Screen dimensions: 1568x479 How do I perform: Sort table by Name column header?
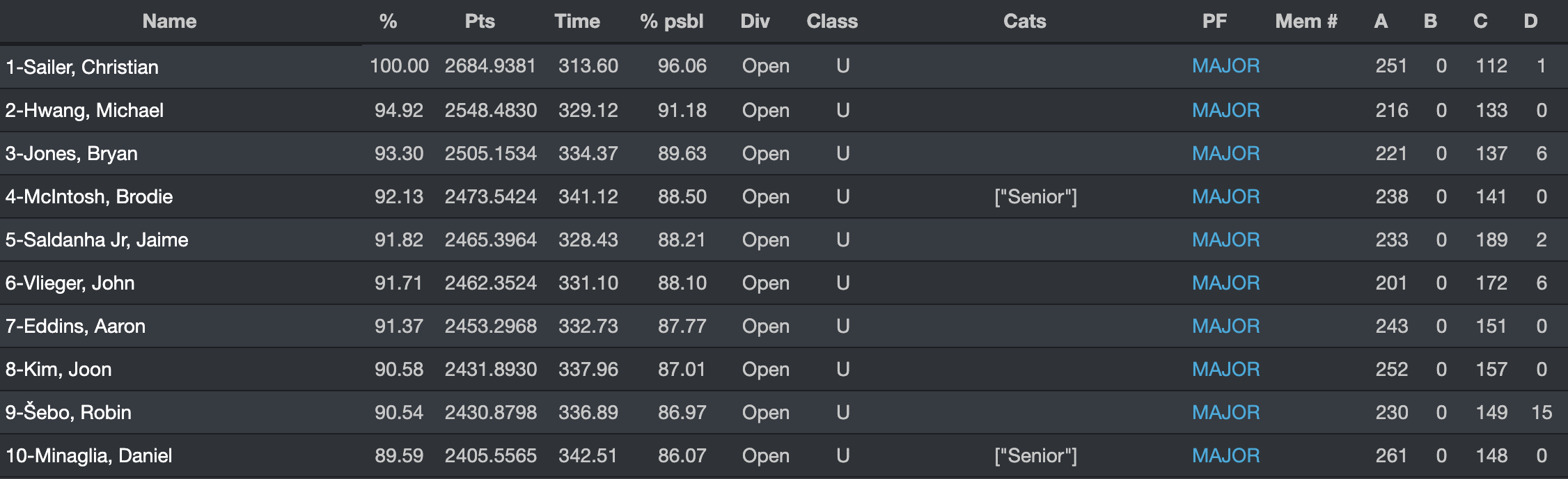pos(169,22)
